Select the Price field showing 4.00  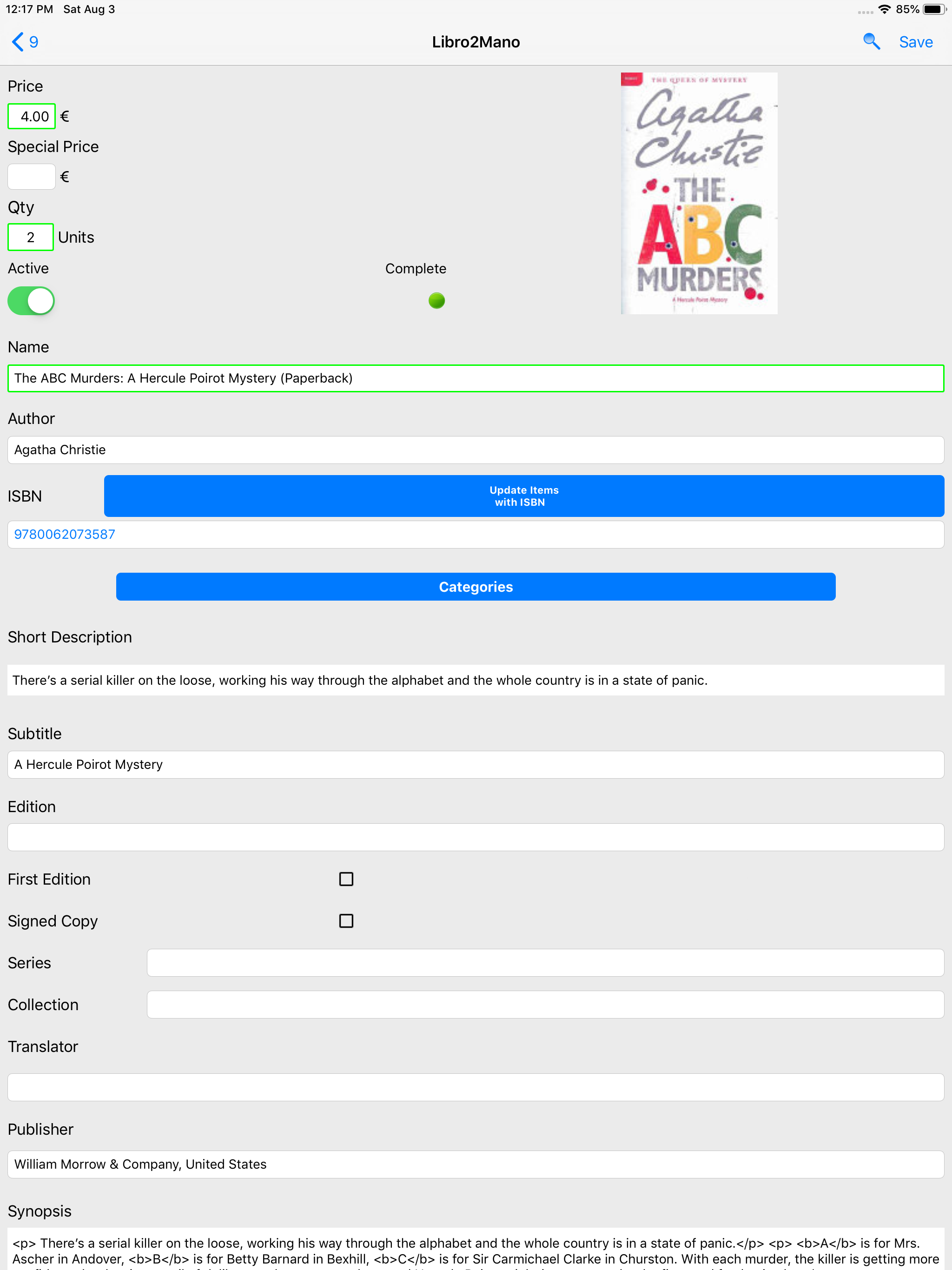[32, 117]
